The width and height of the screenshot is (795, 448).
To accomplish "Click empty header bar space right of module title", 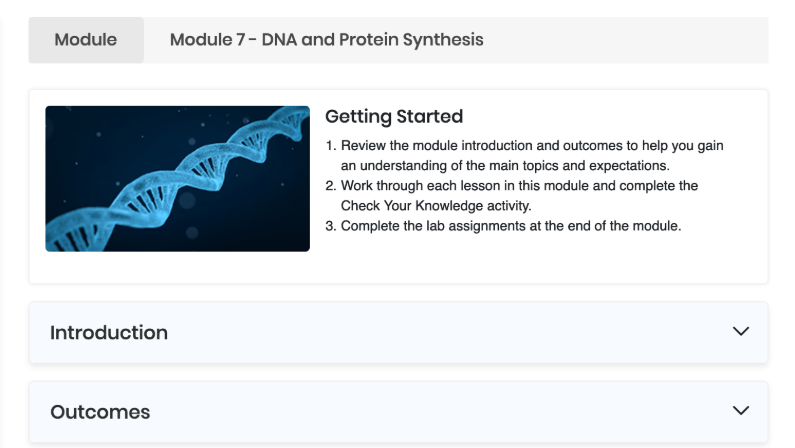I will tap(624, 40).
